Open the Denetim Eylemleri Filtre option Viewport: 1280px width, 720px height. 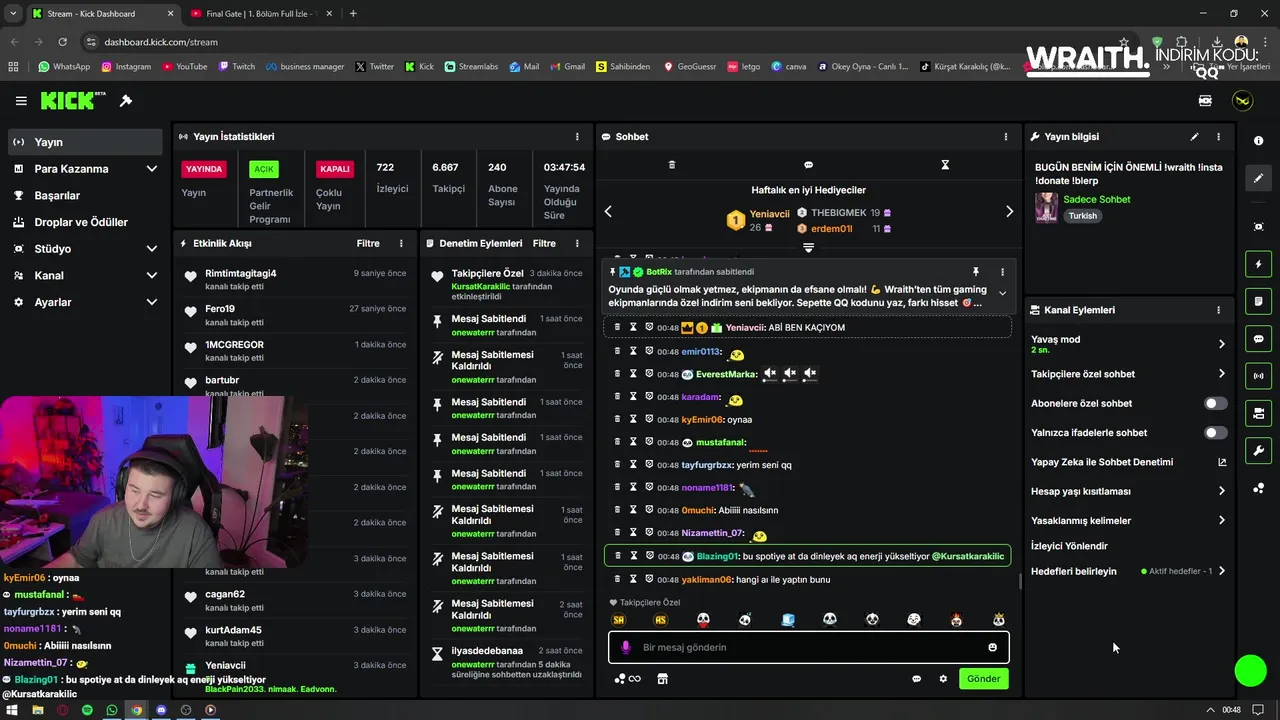544,243
